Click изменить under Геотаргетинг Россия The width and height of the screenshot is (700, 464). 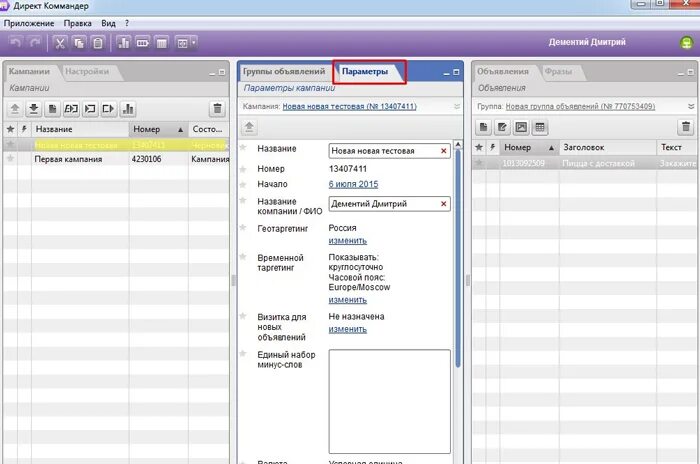[348, 241]
